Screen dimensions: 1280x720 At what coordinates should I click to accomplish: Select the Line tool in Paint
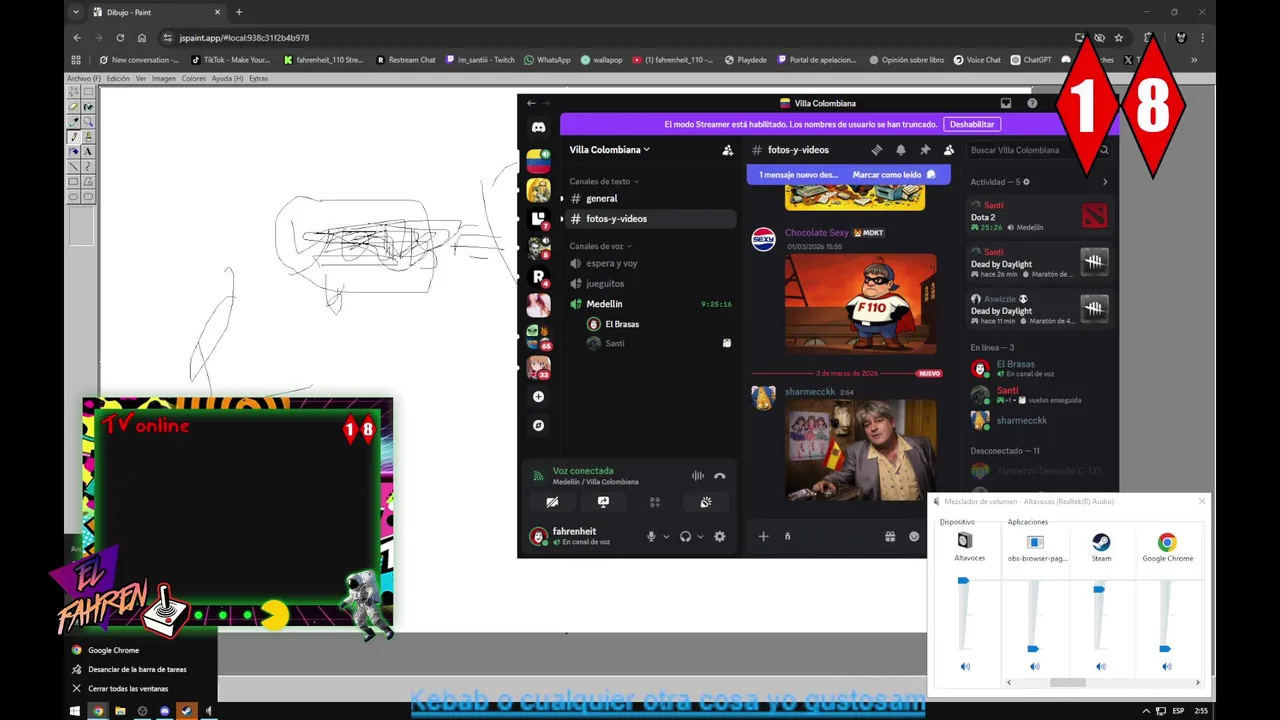(x=74, y=167)
